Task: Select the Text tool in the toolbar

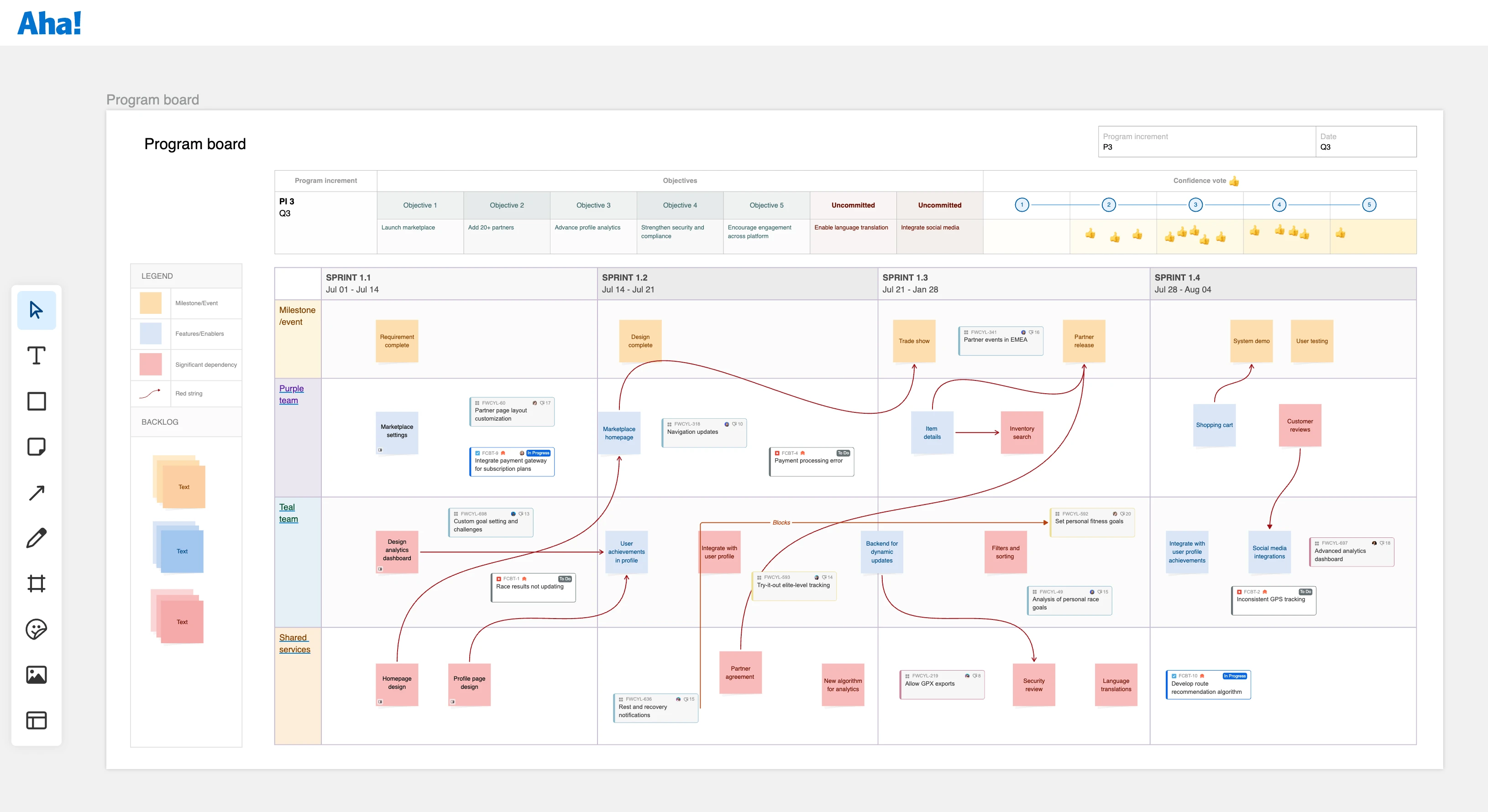Action: 37,355
